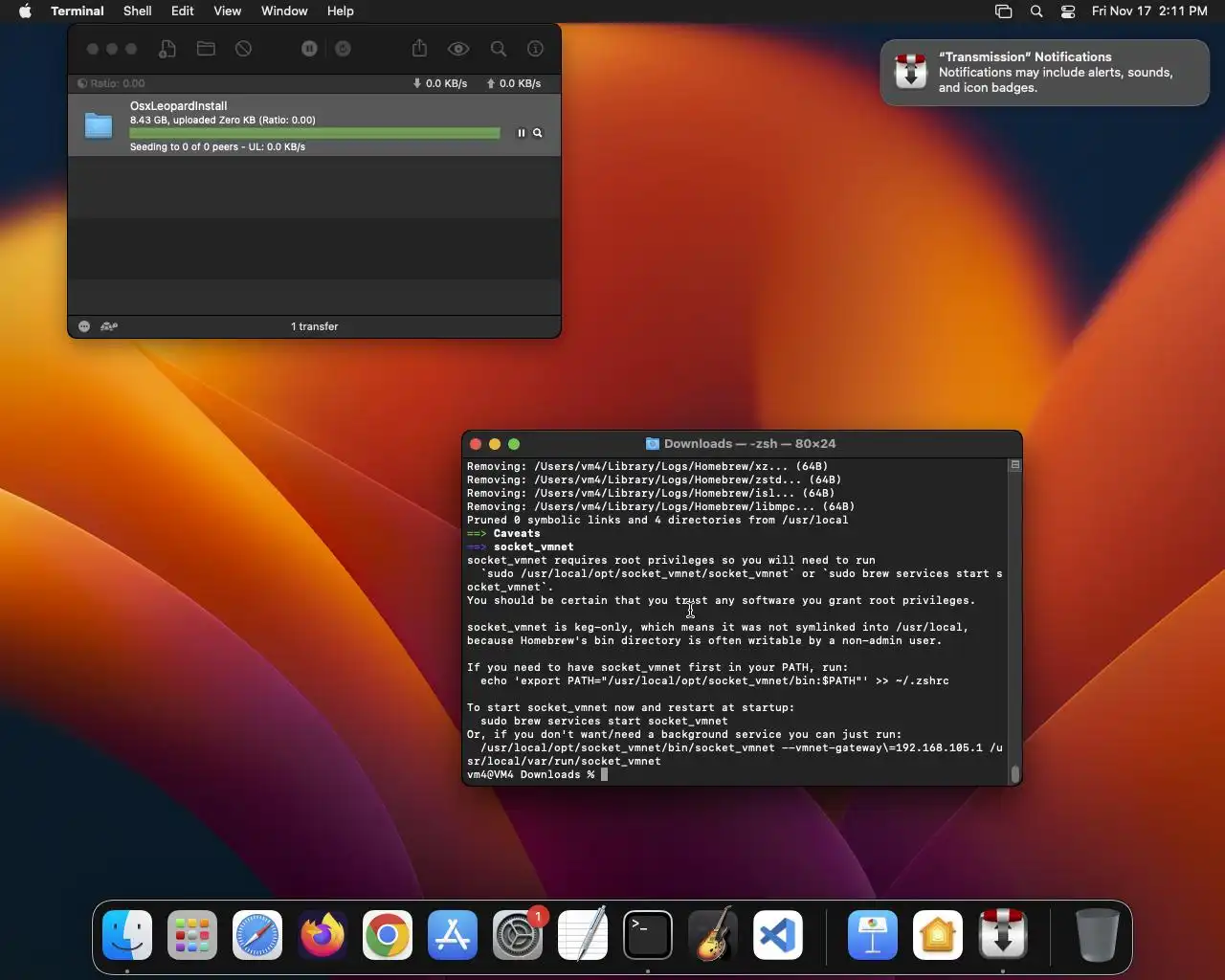
Task: Open Spotlight search in menu bar
Action: 1036,11
